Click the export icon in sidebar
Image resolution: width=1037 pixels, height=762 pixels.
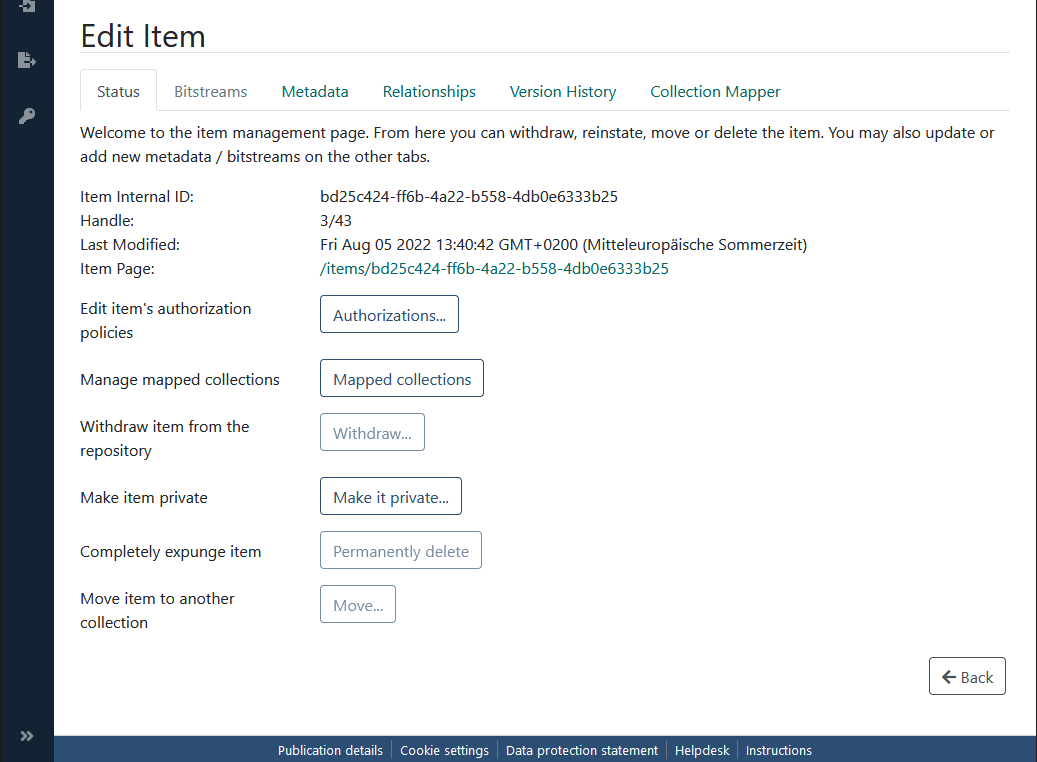(x=26, y=60)
